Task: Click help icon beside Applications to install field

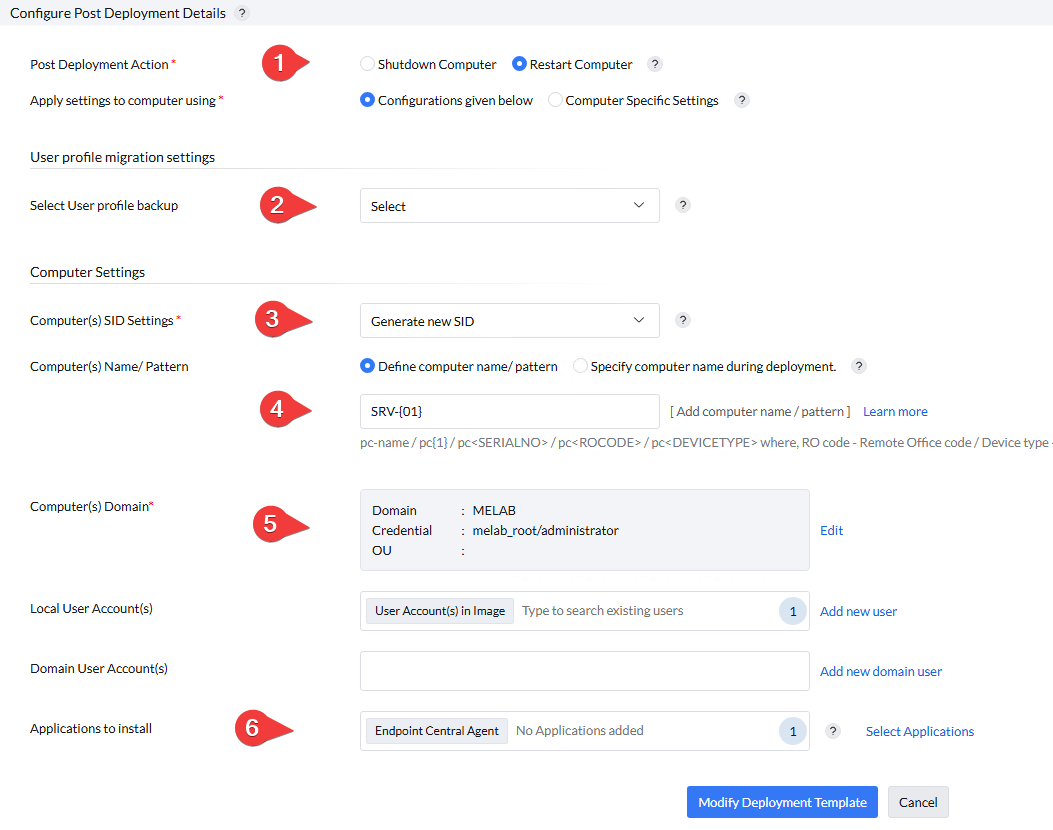Action: tap(833, 731)
